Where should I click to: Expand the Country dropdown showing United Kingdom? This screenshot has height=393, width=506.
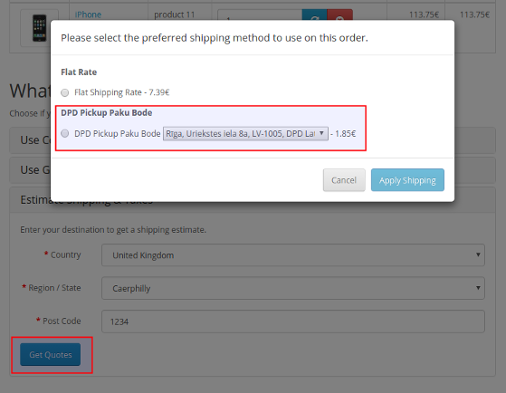point(293,255)
